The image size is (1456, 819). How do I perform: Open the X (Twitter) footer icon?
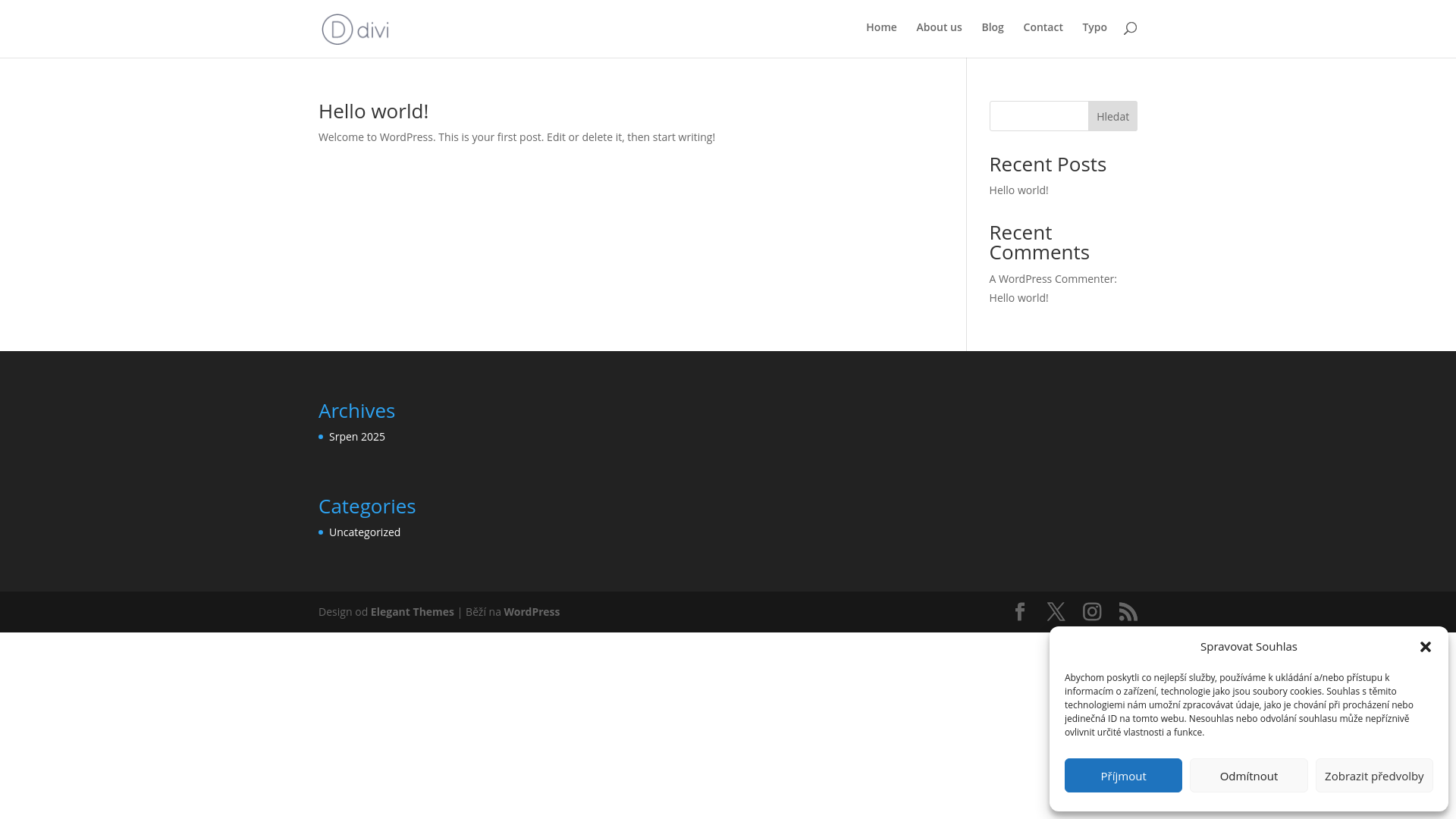tap(1056, 612)
